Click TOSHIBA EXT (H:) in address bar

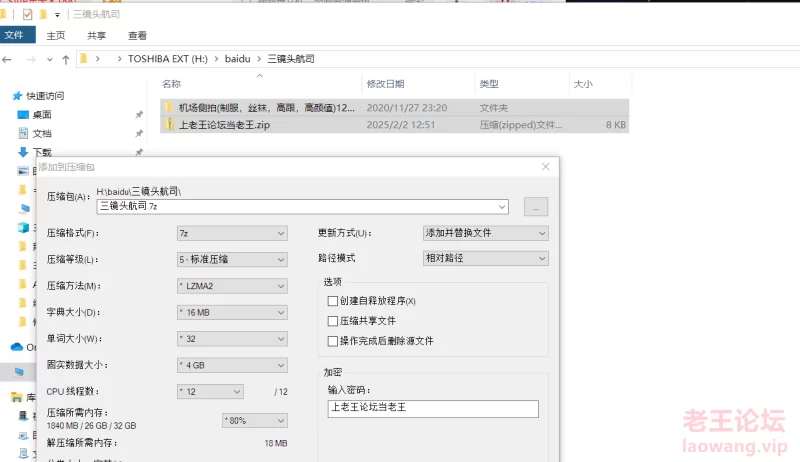pos(167,59)
